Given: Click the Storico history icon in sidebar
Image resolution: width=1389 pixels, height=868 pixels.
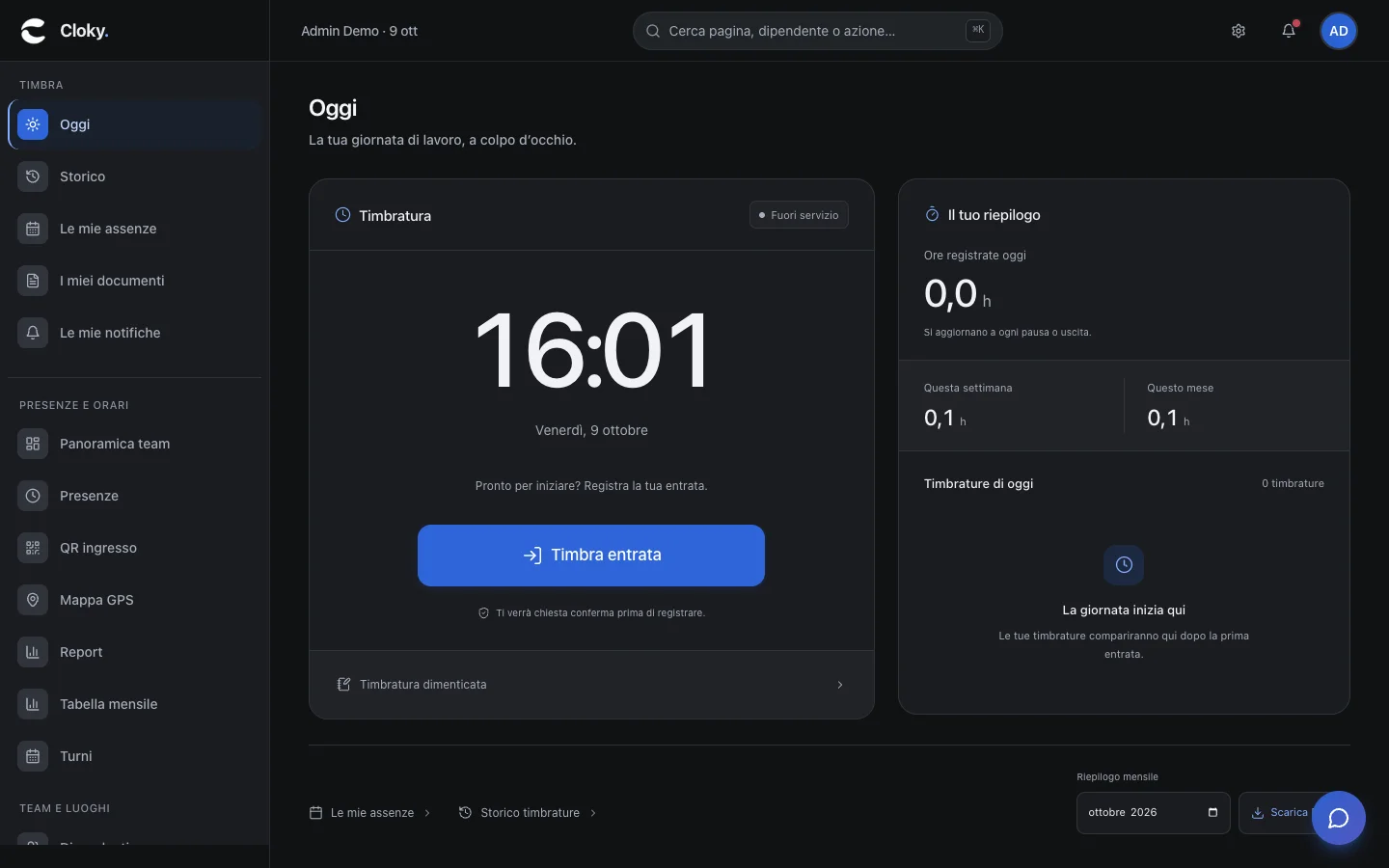Looking at the screenshot, I should click(x=33, y=176).
